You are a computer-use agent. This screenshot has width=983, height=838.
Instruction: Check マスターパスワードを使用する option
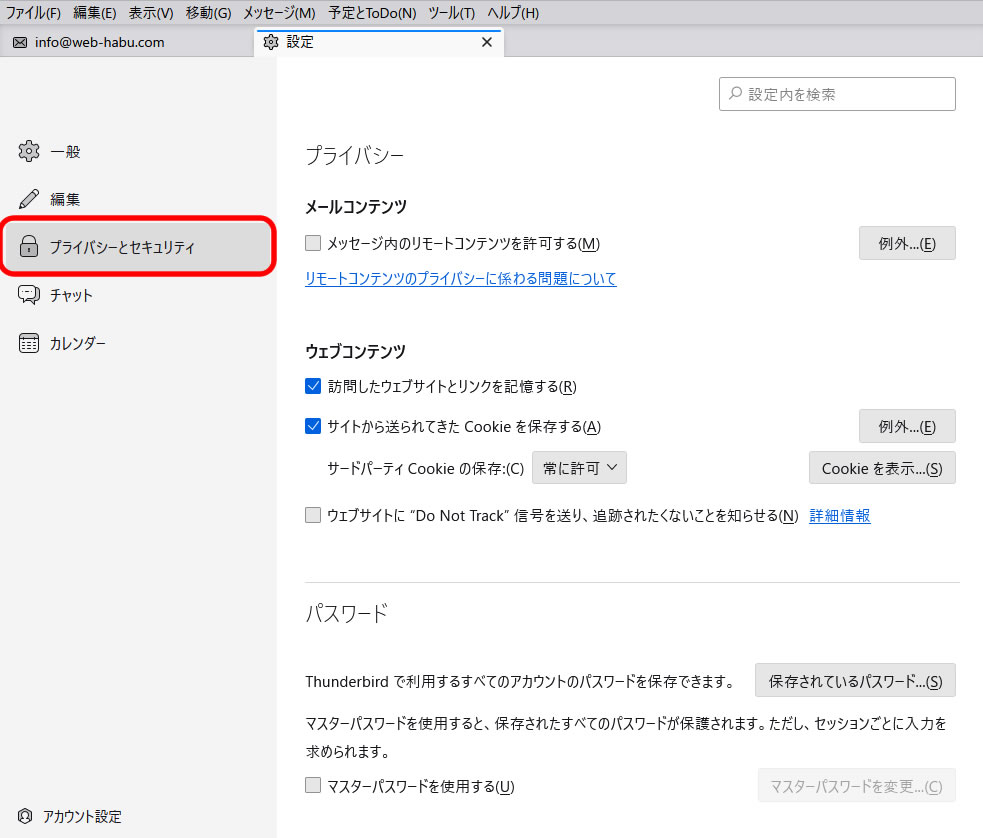(x=313, y=785)
